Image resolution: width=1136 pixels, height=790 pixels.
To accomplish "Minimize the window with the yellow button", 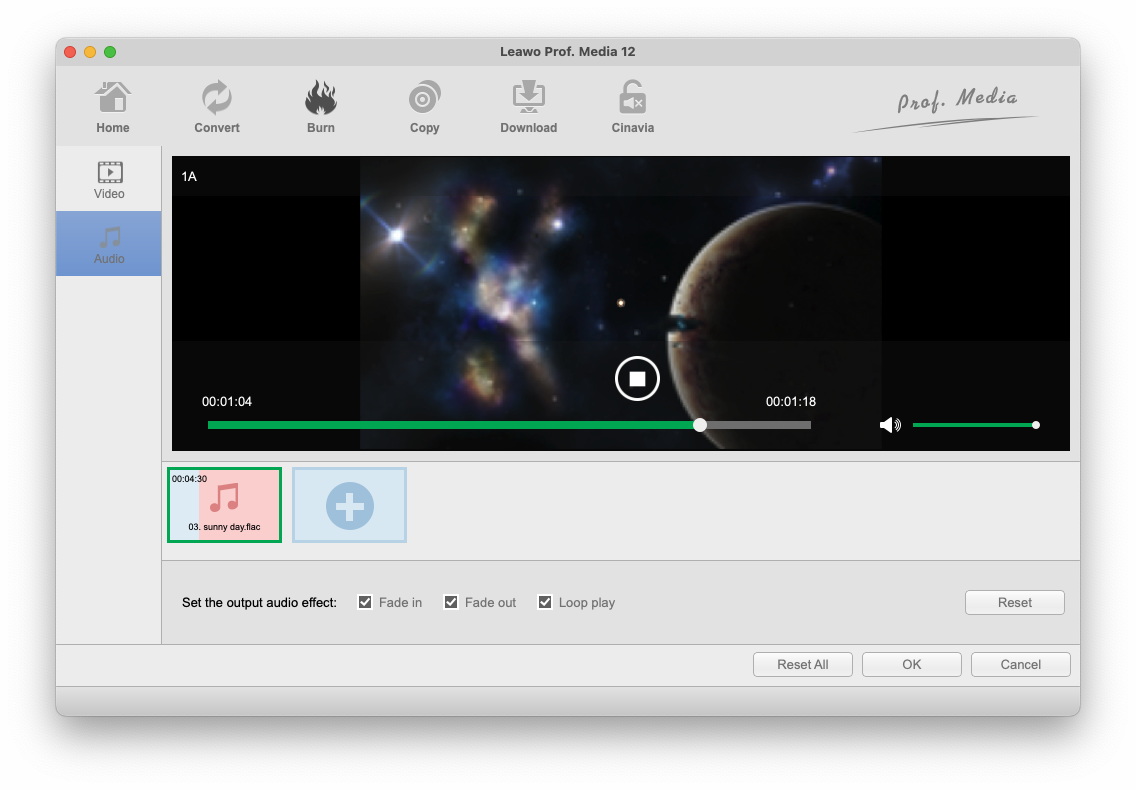I will pyautogui.click(x=90, y=51).
